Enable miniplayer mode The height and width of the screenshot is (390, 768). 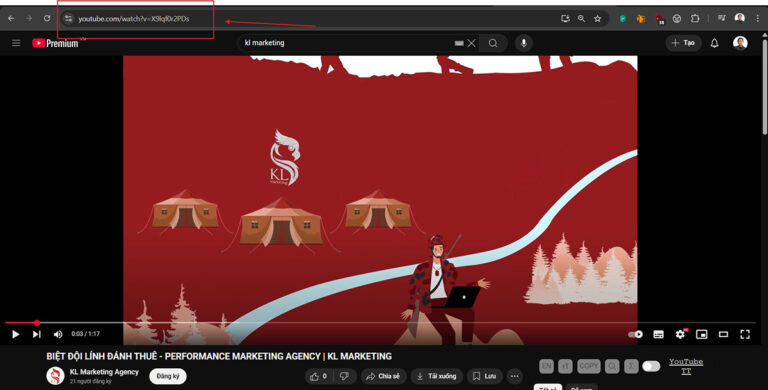[701, 334]
